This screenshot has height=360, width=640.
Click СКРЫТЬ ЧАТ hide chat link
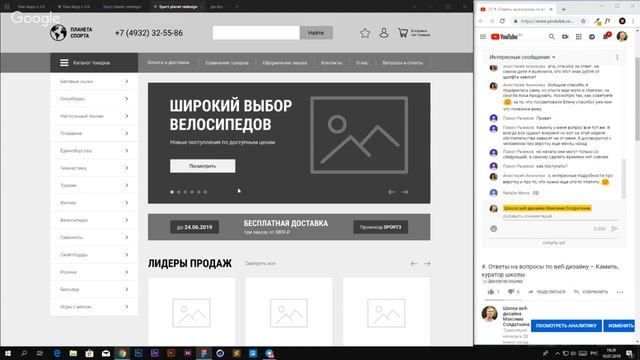[x=554, y=243]
